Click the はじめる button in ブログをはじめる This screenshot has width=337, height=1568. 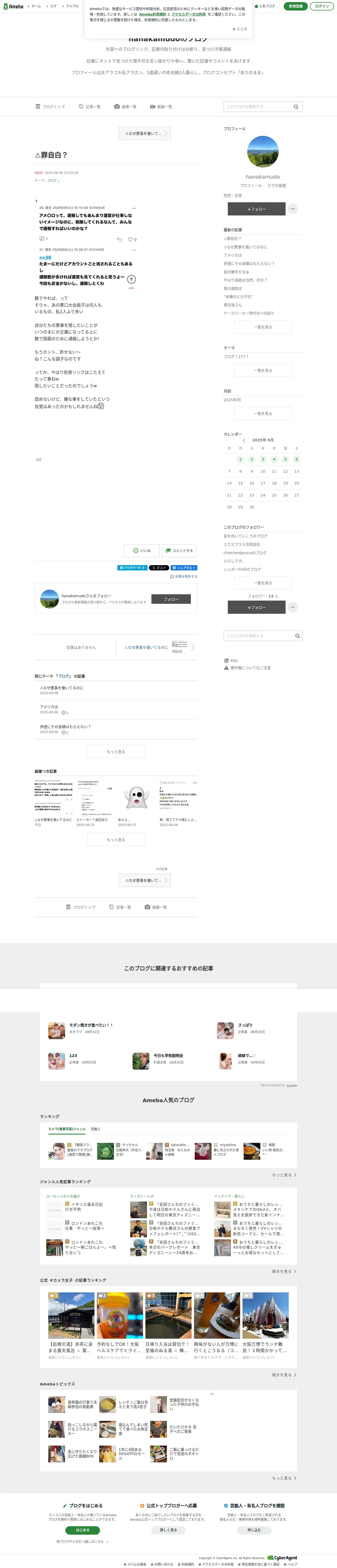tap(83, 1529)
